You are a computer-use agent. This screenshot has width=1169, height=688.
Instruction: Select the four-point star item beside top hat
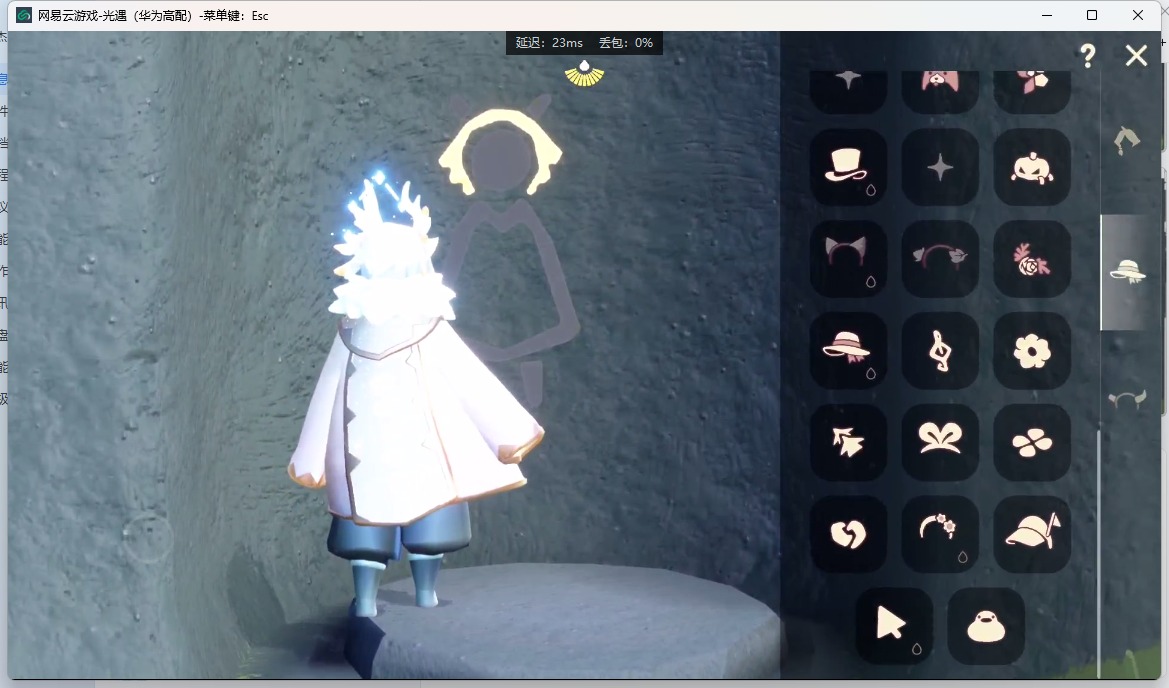tap(939, 167)
